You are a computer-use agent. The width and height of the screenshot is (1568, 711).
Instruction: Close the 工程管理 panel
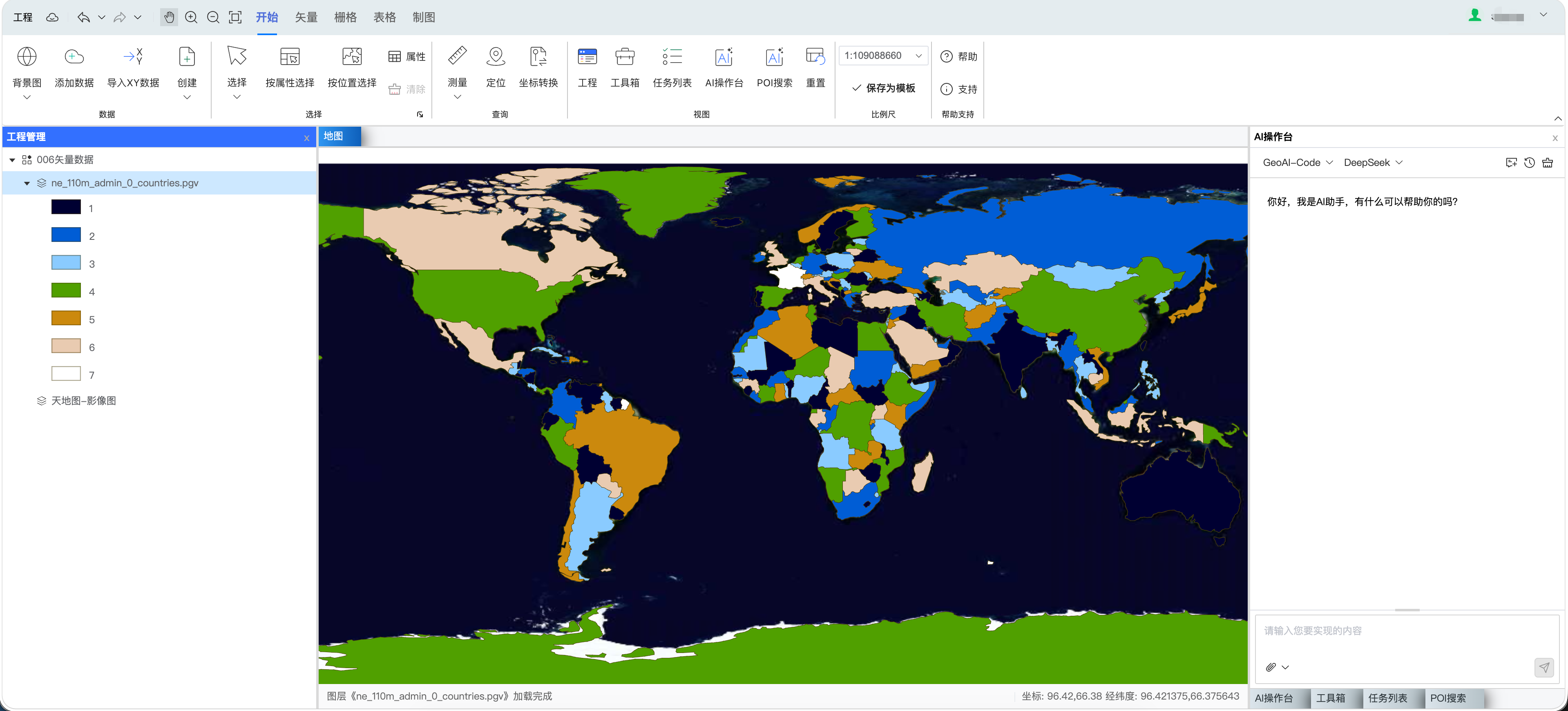pyautogui.click(x=306, y=138)
